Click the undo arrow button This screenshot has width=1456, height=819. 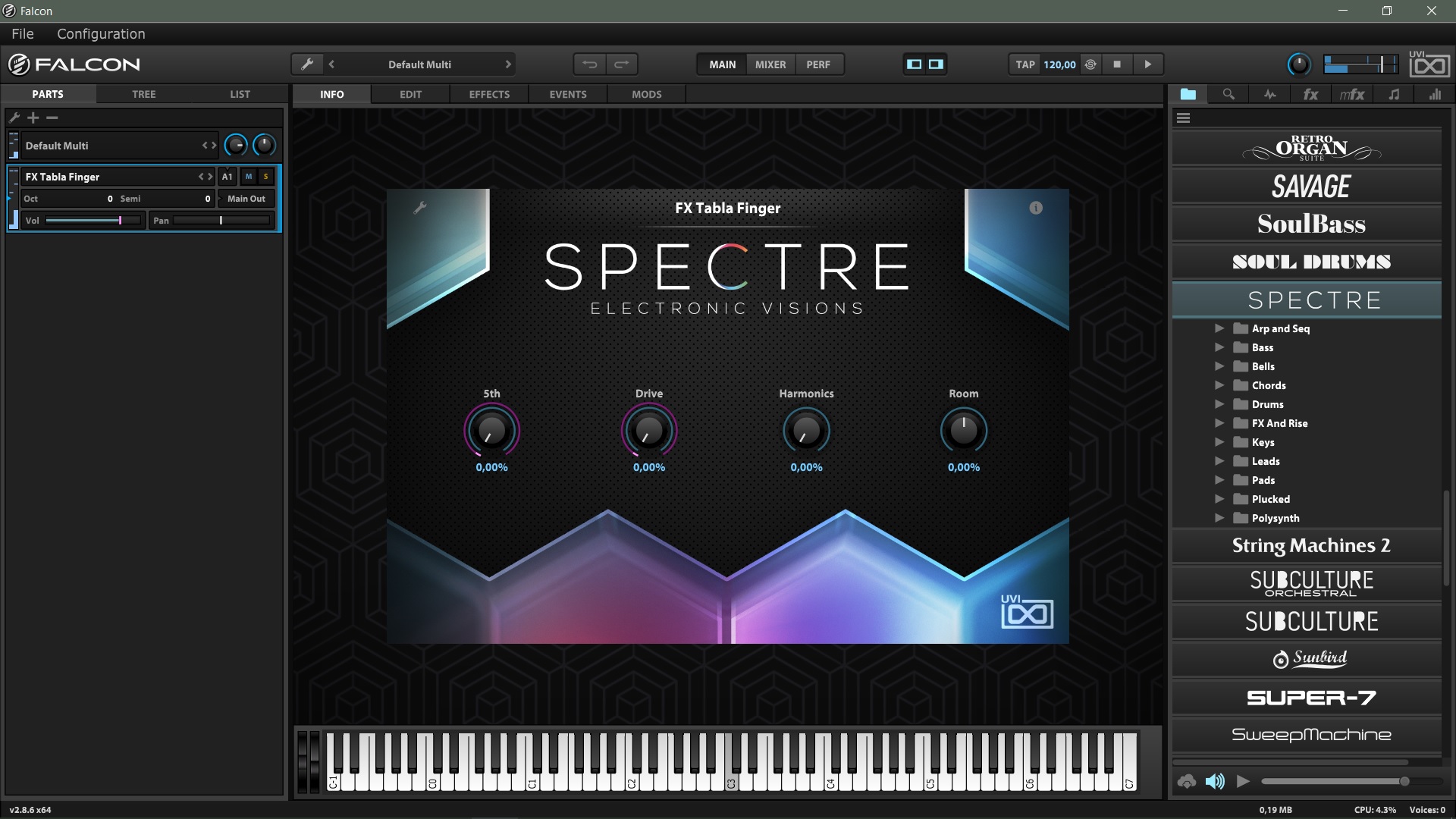(589, 64)
